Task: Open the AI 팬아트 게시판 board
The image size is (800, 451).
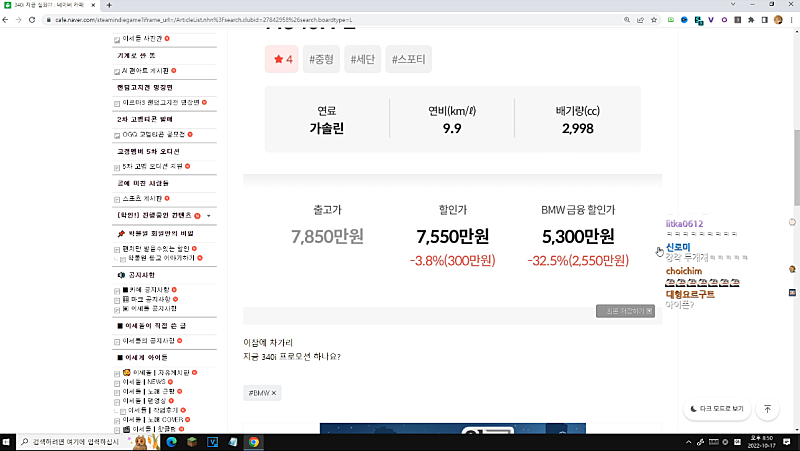Action: (x=145, y=71)
